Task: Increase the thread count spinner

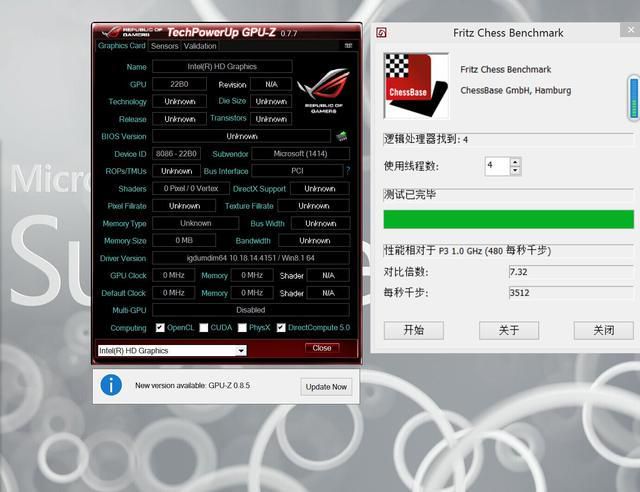Action: tap(515, 162)
